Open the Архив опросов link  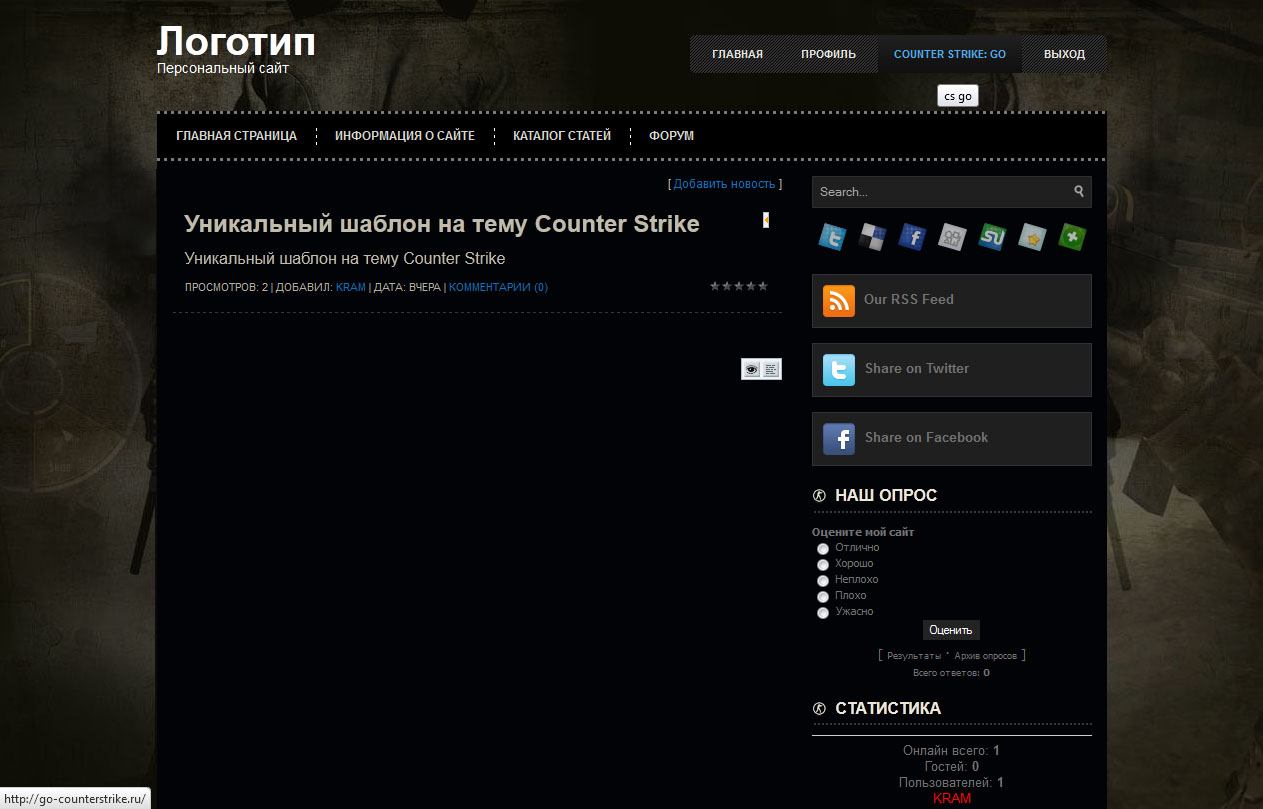point(986,656)
